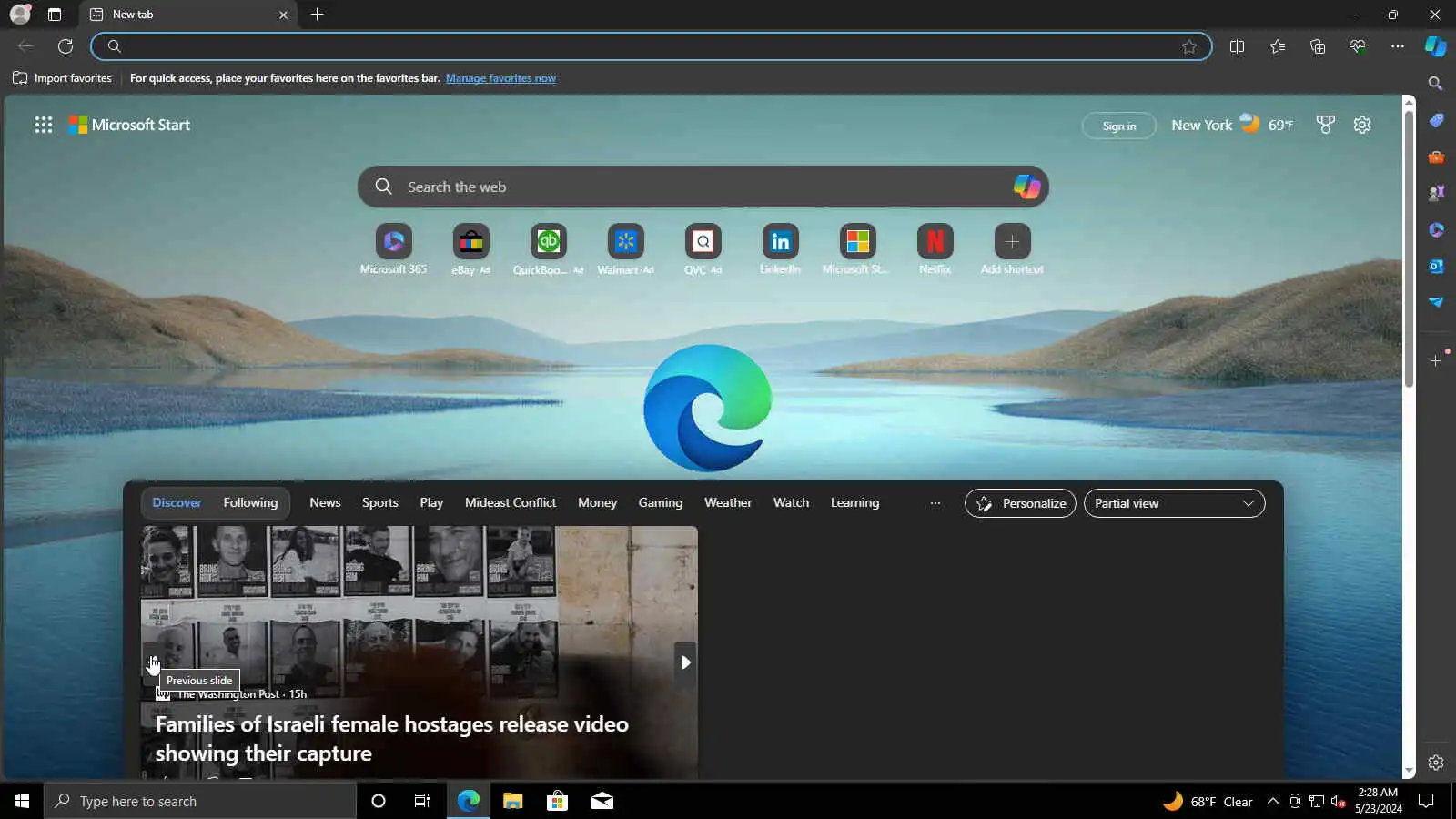Click the Sign in button

coord(1119,126)
